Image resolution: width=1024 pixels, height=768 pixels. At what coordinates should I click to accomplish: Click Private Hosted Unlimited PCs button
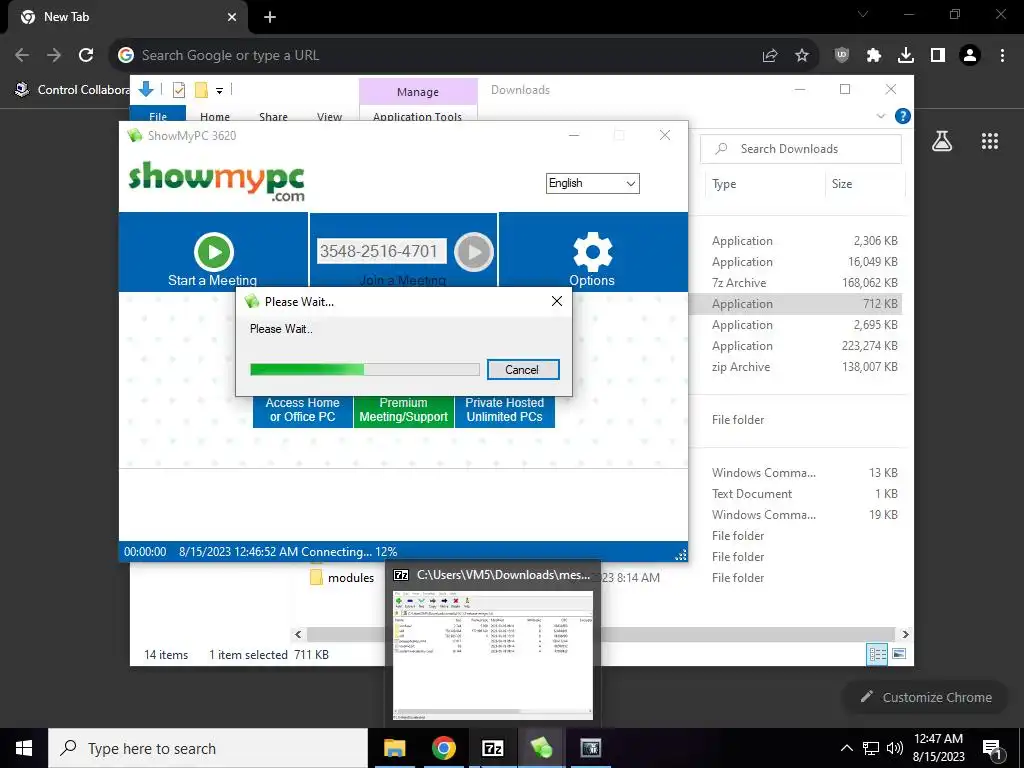point(505,410)
